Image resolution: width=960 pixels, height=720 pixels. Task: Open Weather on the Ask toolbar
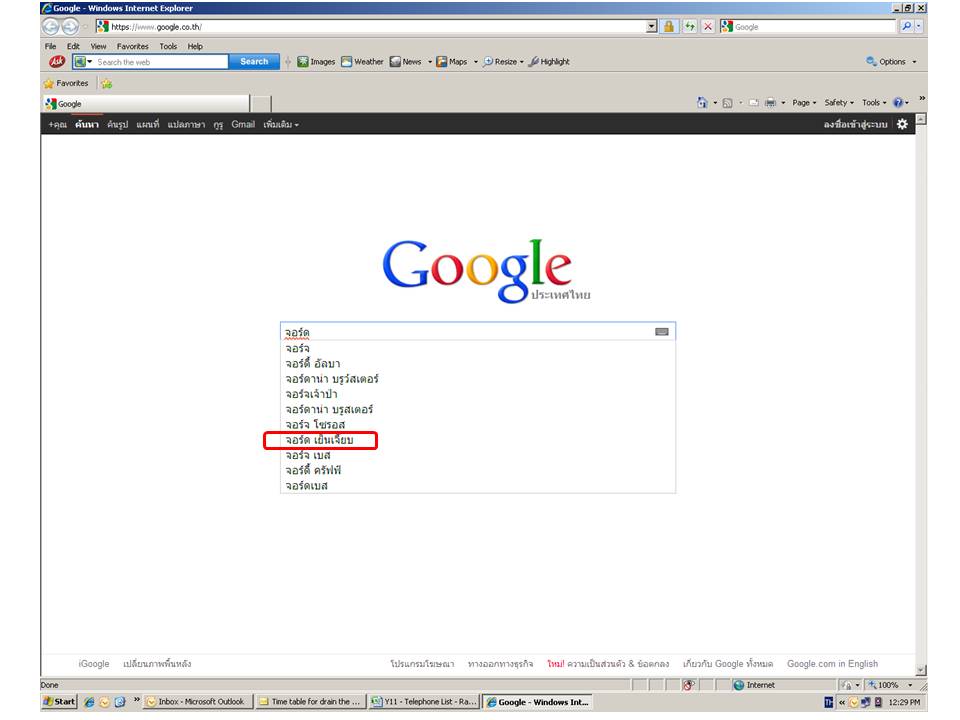(362, 62)
